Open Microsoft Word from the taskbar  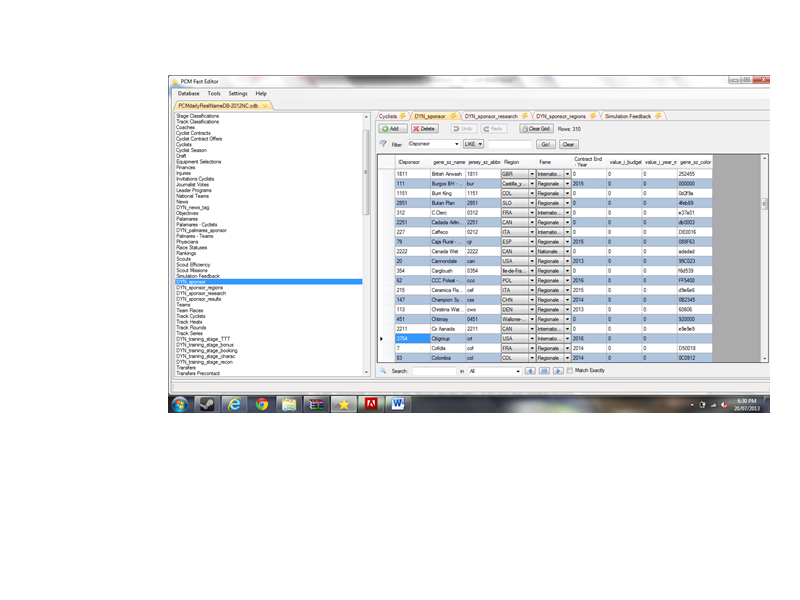[x=397, y=404]
